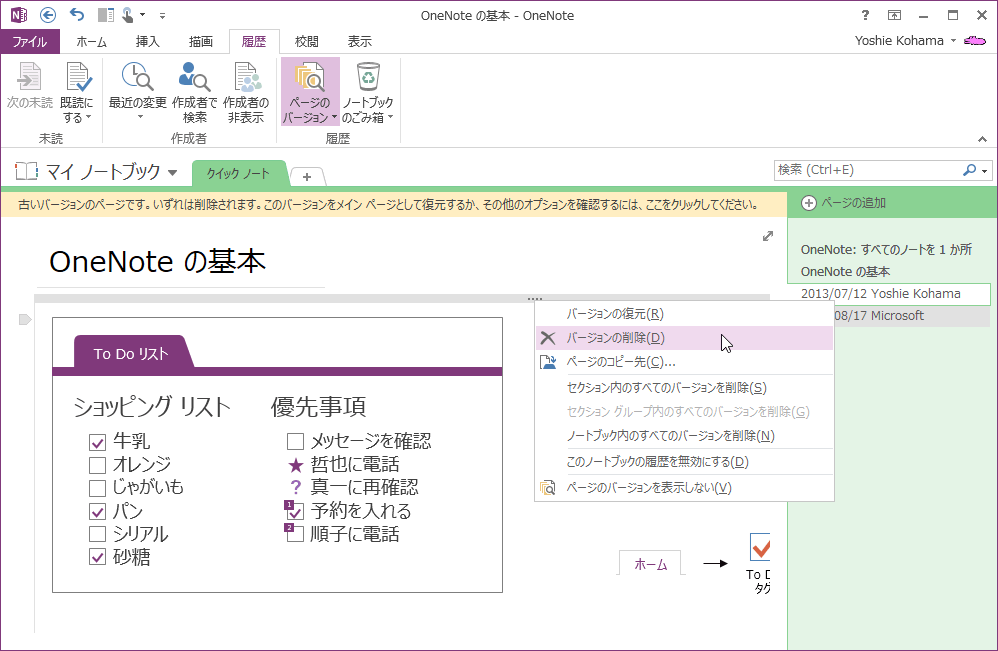The width and height of the screenshot is (998, 651).
Task: Click ノートブックのごみ箱 recycle bin icon
Action: (368, 76)
